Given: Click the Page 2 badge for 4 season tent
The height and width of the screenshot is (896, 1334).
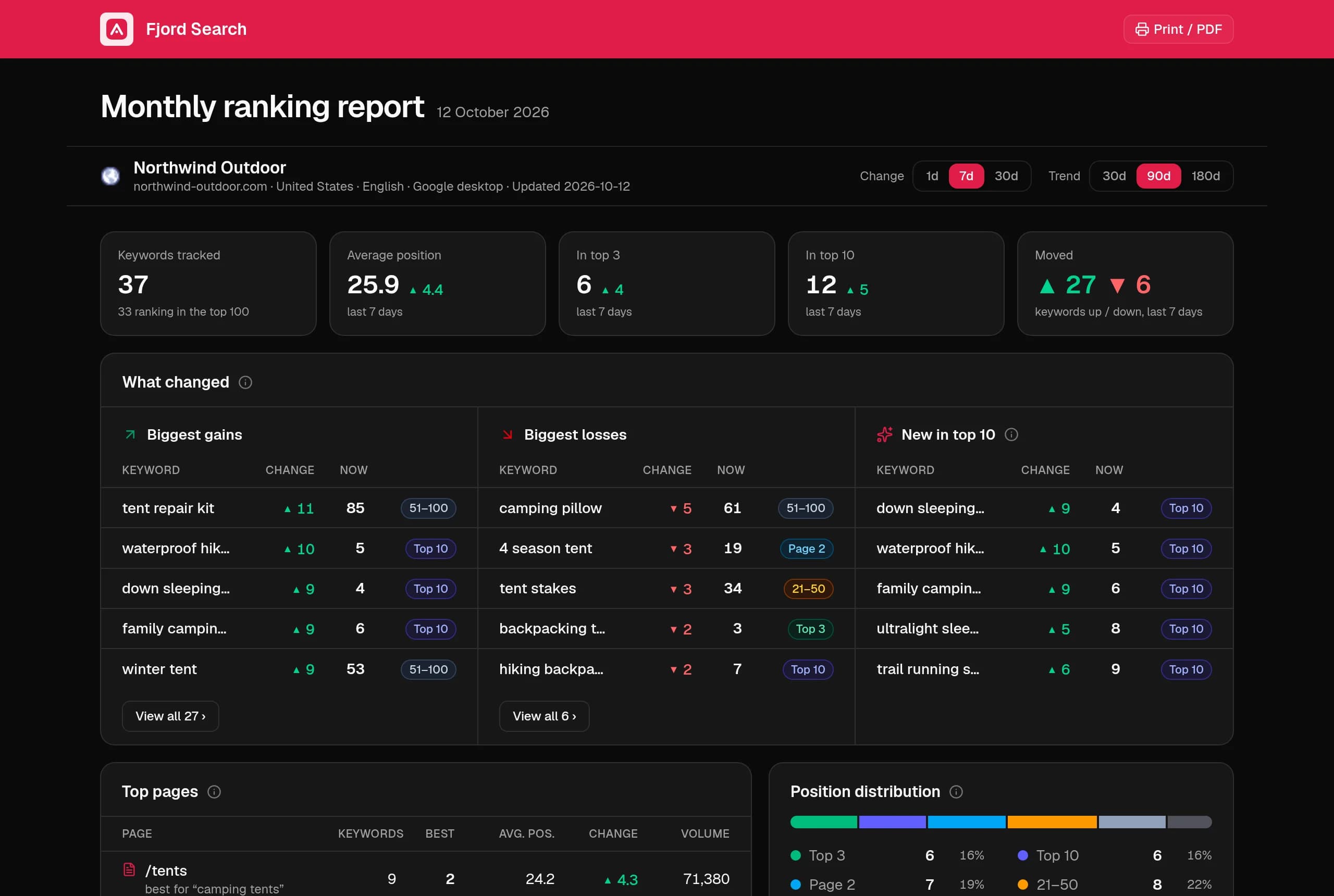Looking at the screenshot, I should click(807, 549).
